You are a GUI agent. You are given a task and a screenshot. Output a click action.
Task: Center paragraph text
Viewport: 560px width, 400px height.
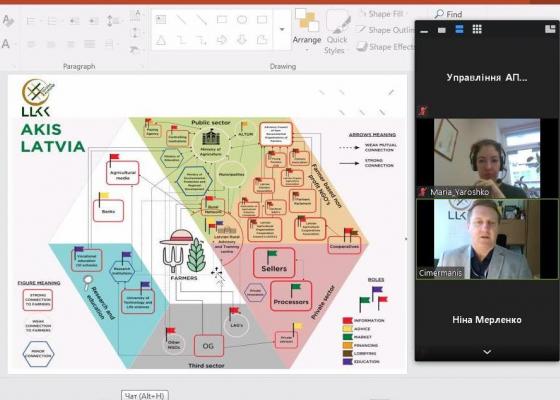point(51,44)
